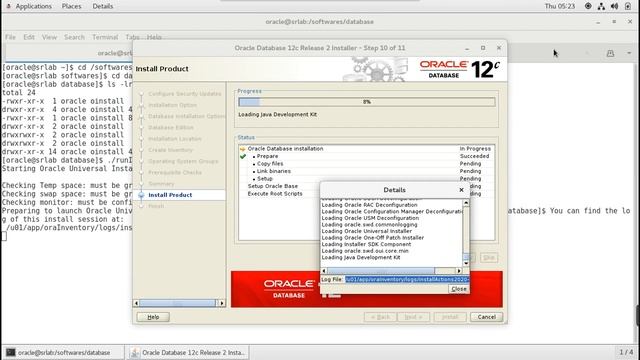Image resolution: width=640 pixels, height=360 pixels.
Task: Click the Copy files status row
Action: coord(367,164)
